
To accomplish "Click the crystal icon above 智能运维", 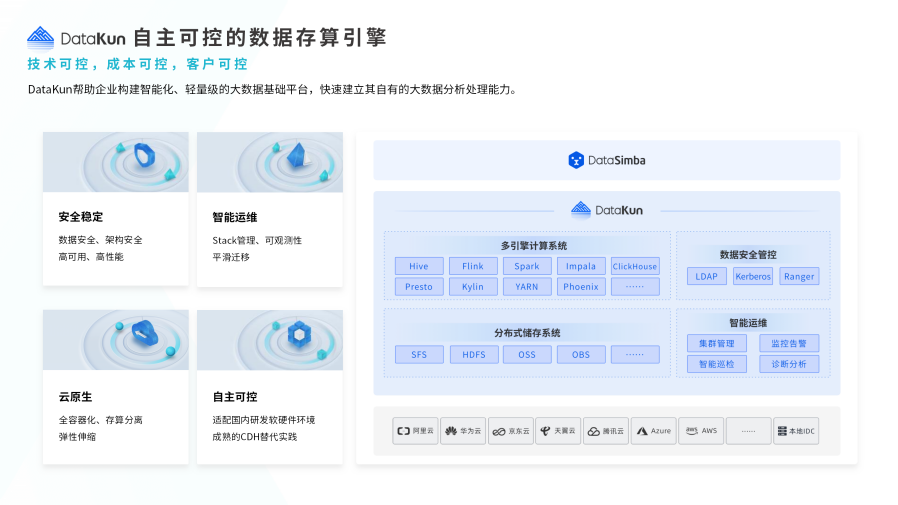I will (297, 155).
